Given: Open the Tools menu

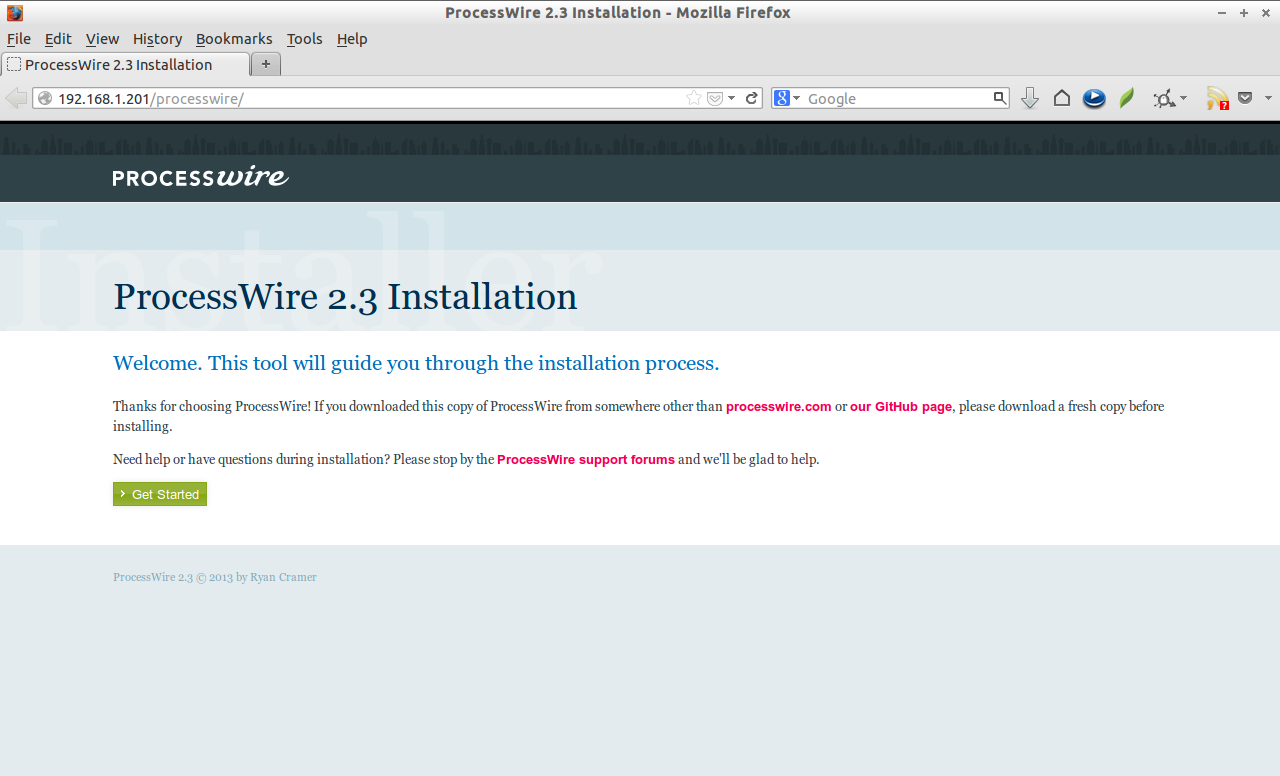Looking at the screenshot, I should pos(304,39).
